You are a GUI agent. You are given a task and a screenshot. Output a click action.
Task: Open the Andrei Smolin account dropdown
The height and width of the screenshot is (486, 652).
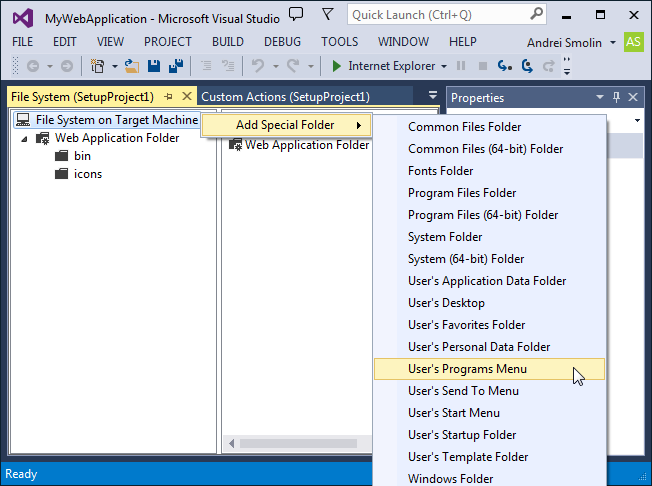click(x=613, y=42)
